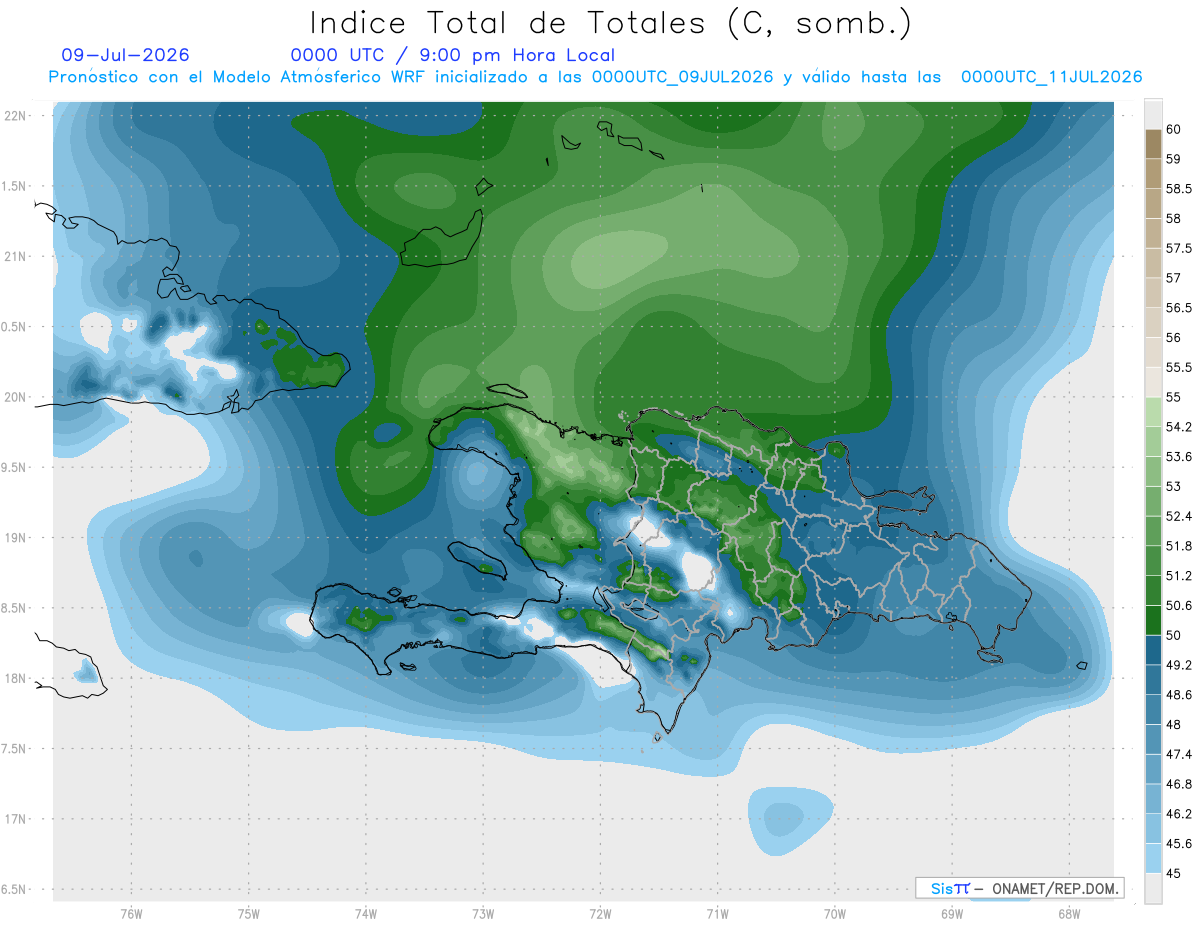Click the '70W' longitude label
Screen dimensions: 1200x927
point(834,913)
